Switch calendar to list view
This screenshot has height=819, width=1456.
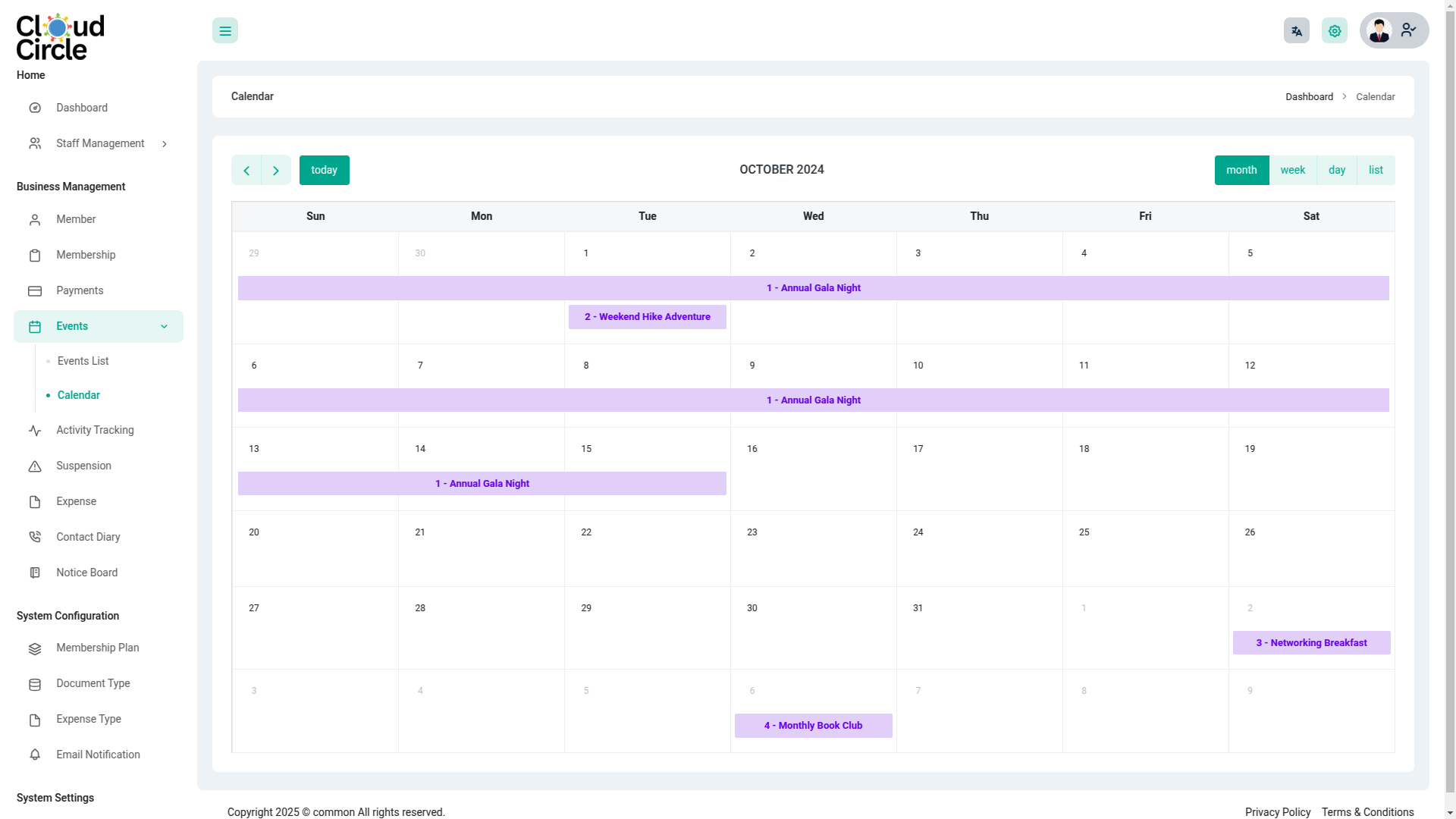(x=1376, y=170)
